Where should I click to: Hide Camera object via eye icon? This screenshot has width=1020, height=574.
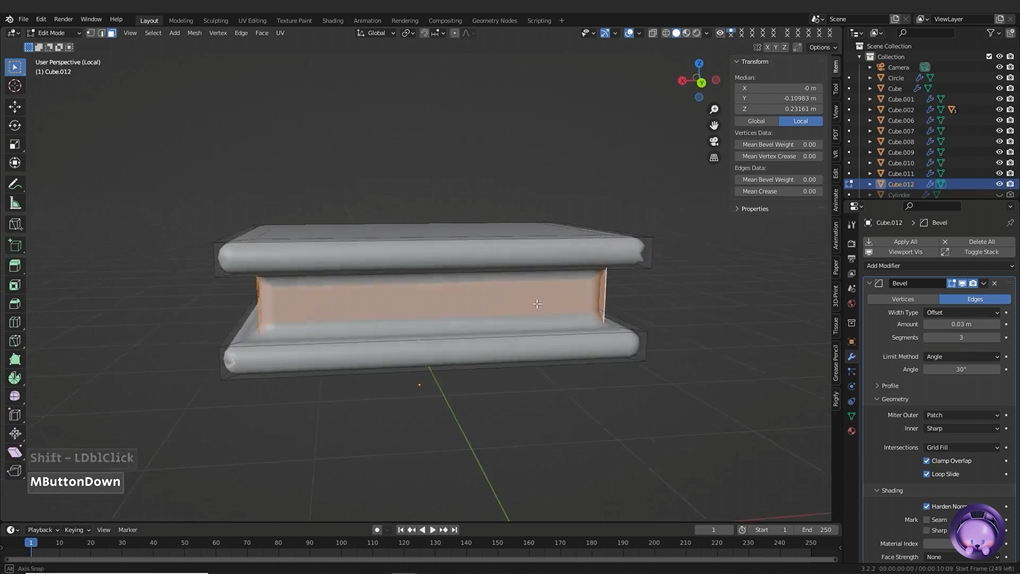(x=999, y=67)
